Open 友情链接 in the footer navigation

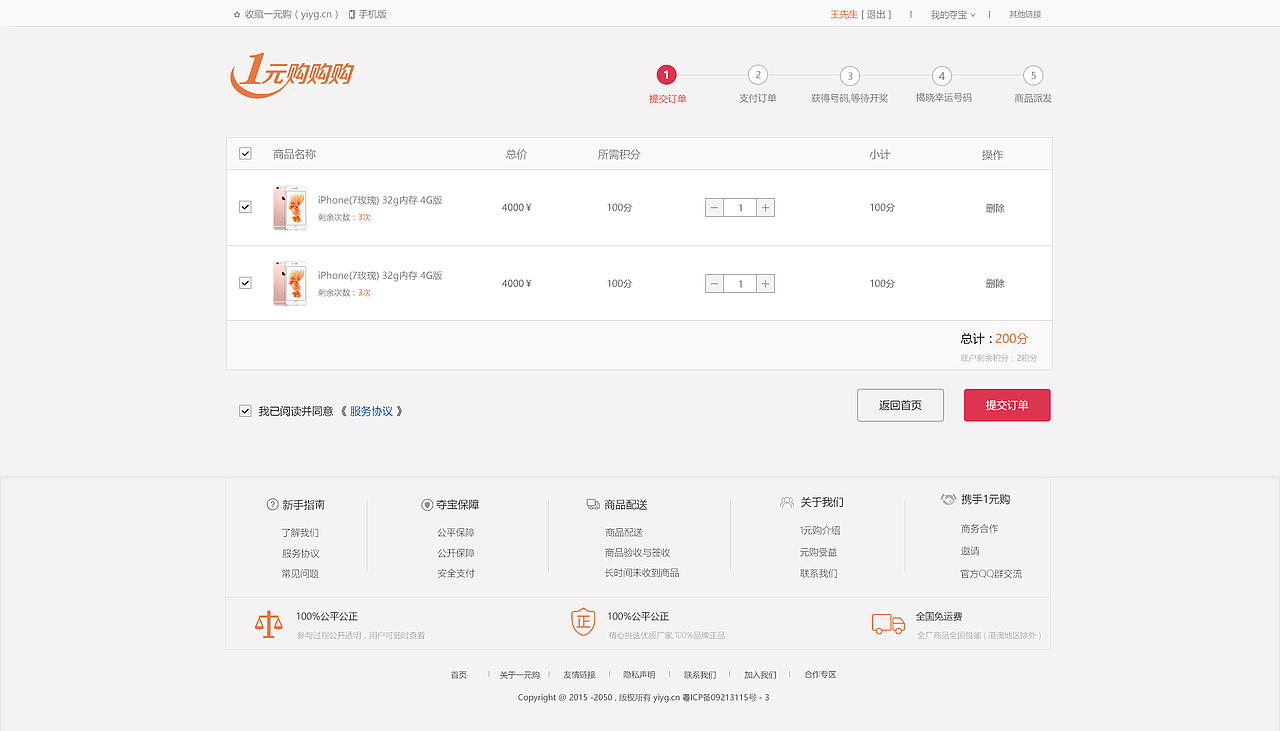(581, 674)
